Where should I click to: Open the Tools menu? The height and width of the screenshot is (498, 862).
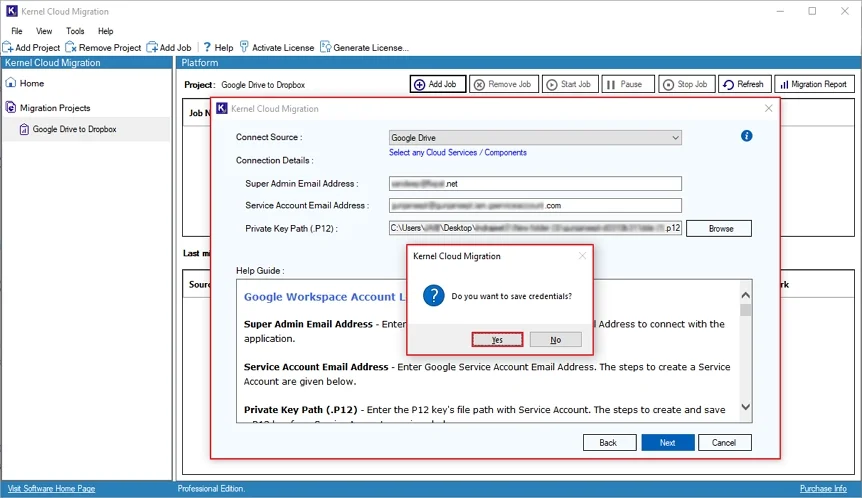75,31
